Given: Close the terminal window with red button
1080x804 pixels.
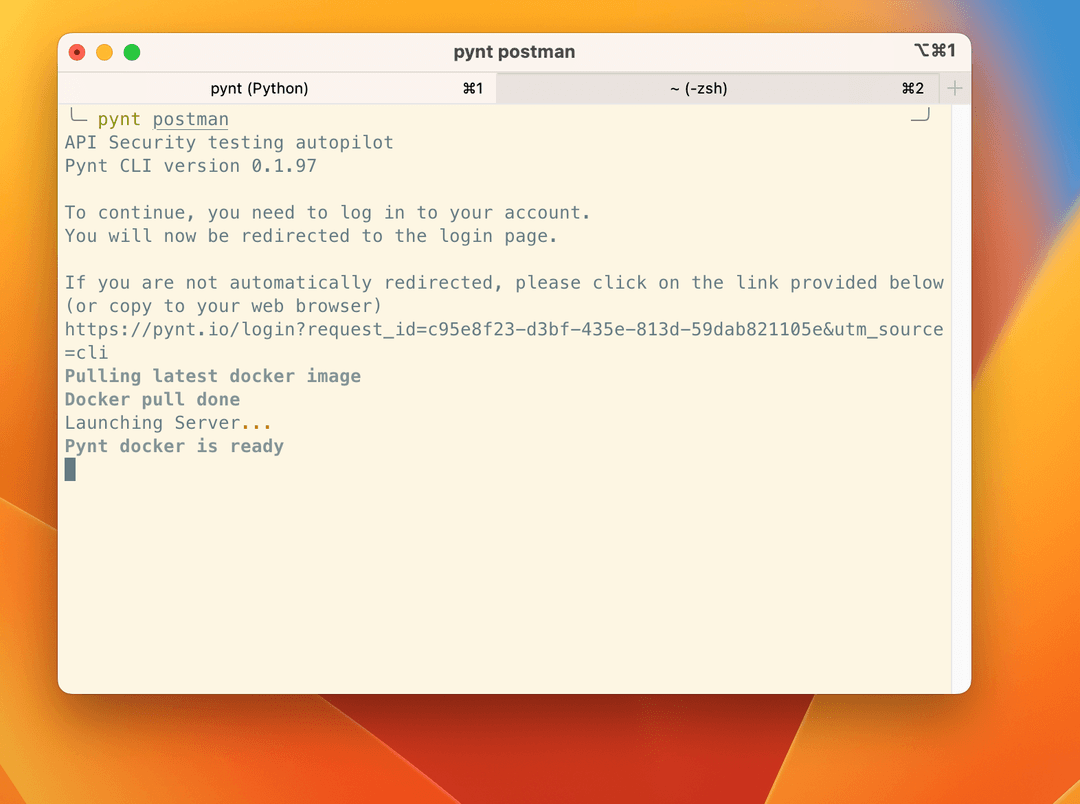Looking at the screenshot, I should pos(77,52).
